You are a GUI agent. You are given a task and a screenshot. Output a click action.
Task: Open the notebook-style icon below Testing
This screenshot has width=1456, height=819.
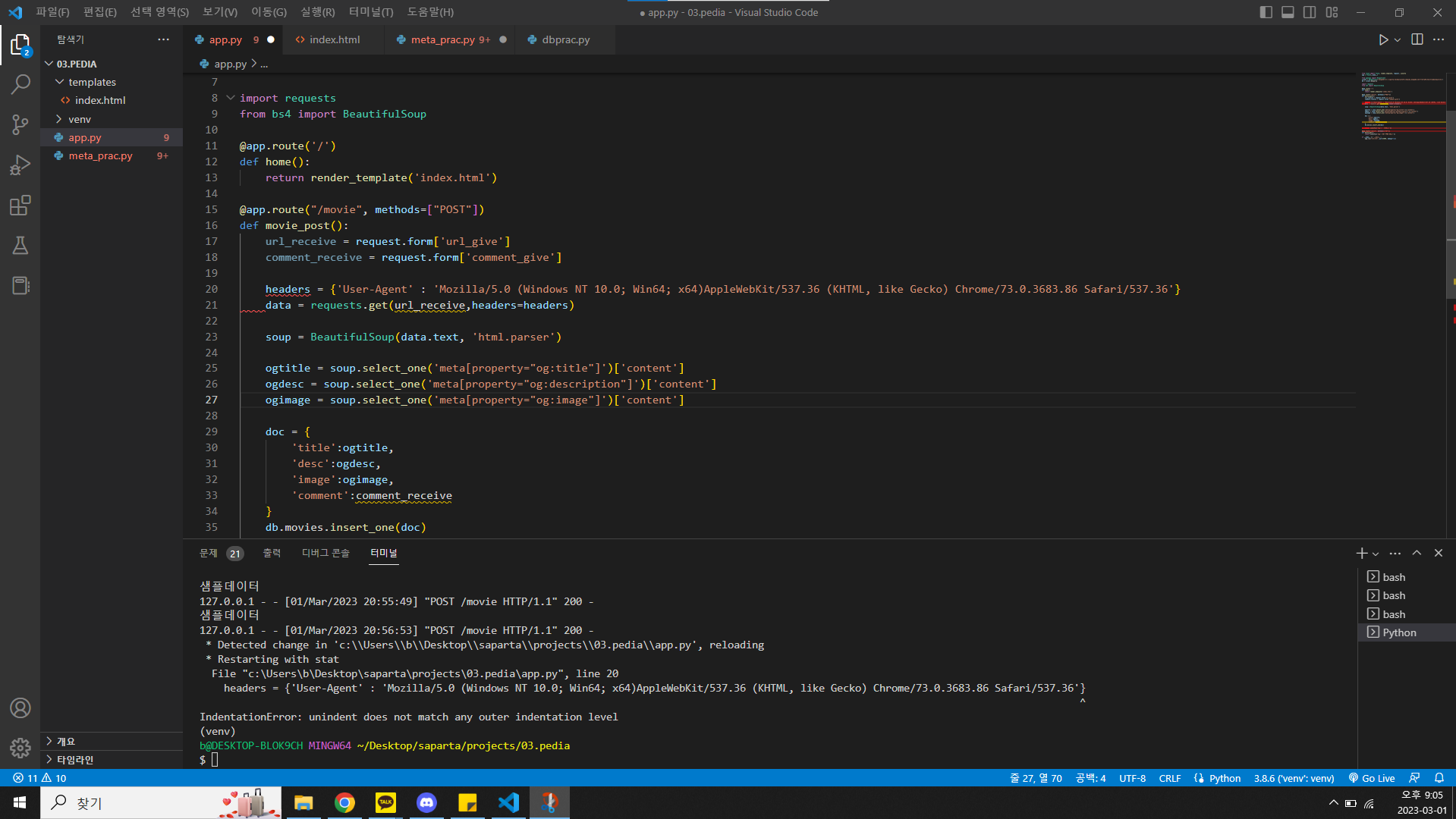click(x=20, y=286)
